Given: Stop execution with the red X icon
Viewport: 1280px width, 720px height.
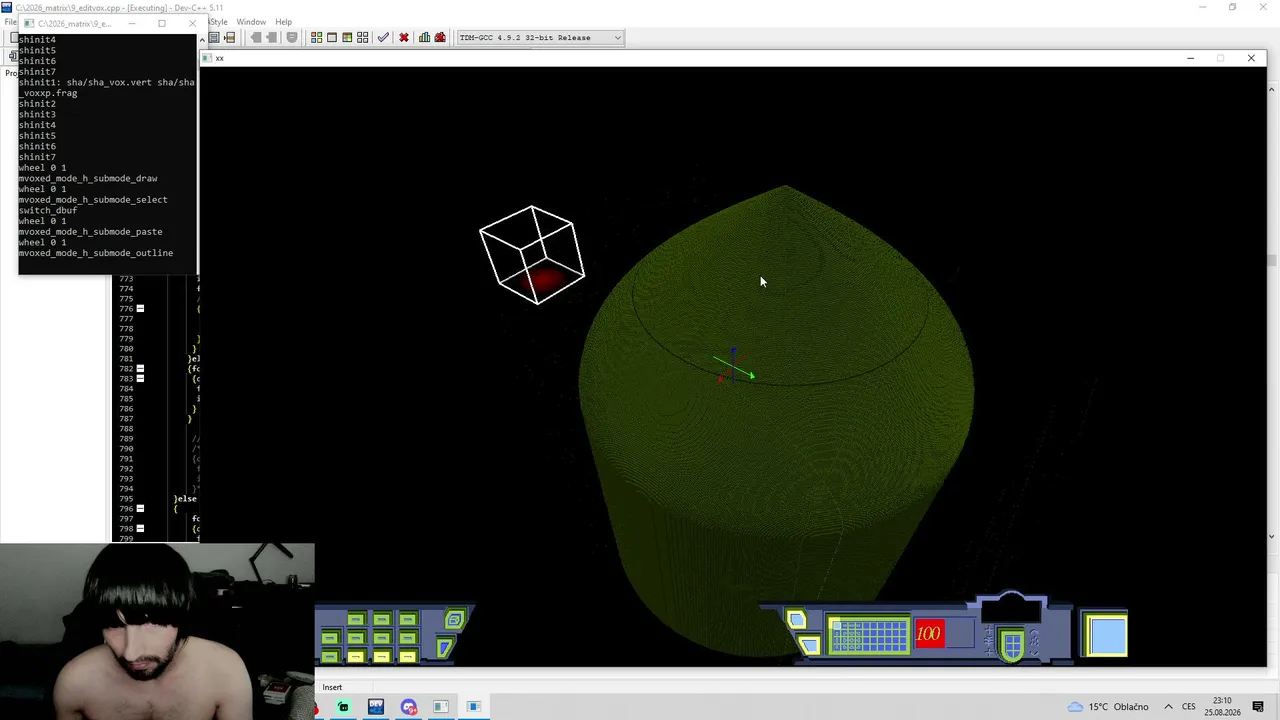Looking at the screenshot, I should click(x=404, y=37).
